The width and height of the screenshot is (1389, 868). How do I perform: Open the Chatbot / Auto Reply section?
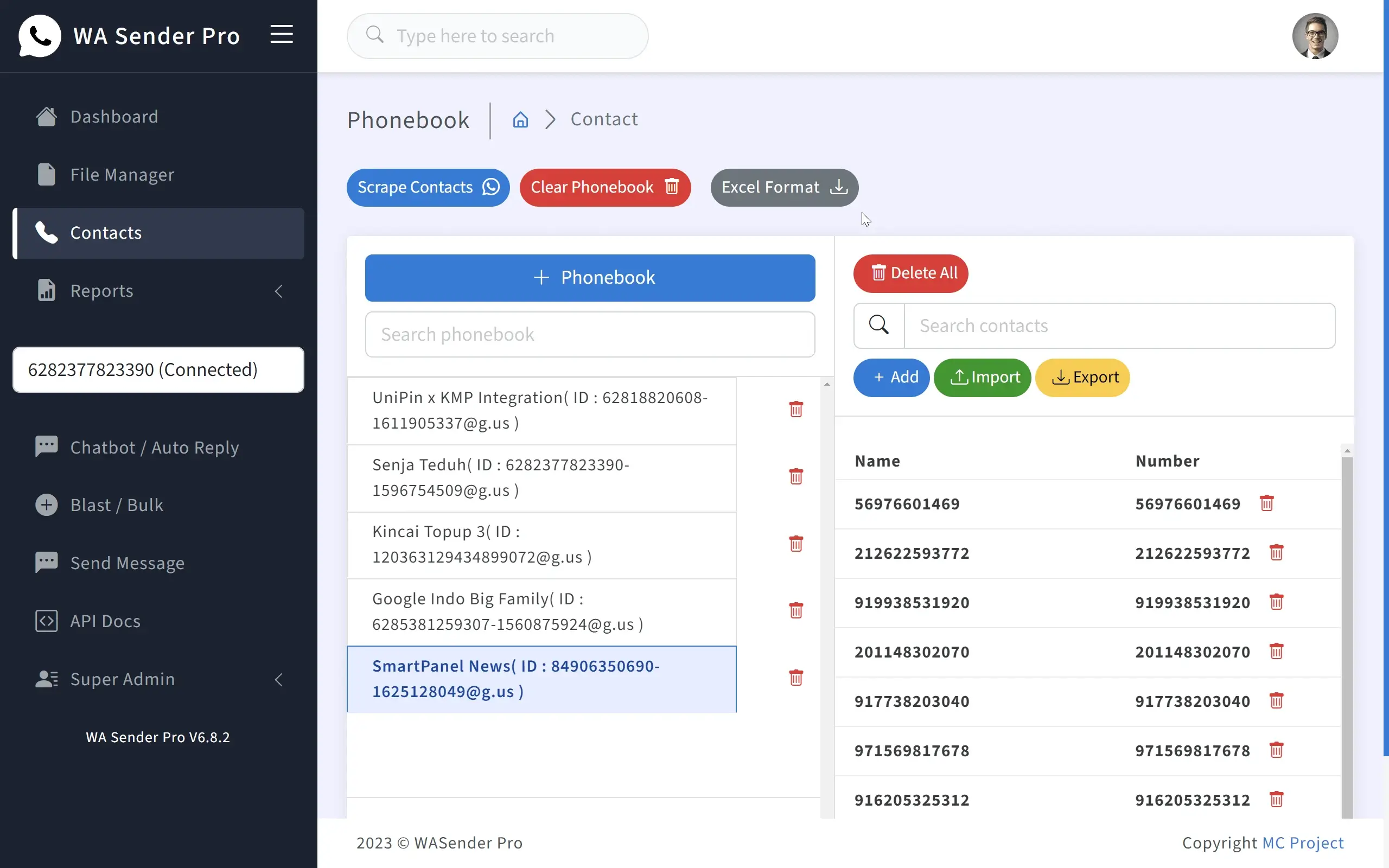tap(155, 447)
